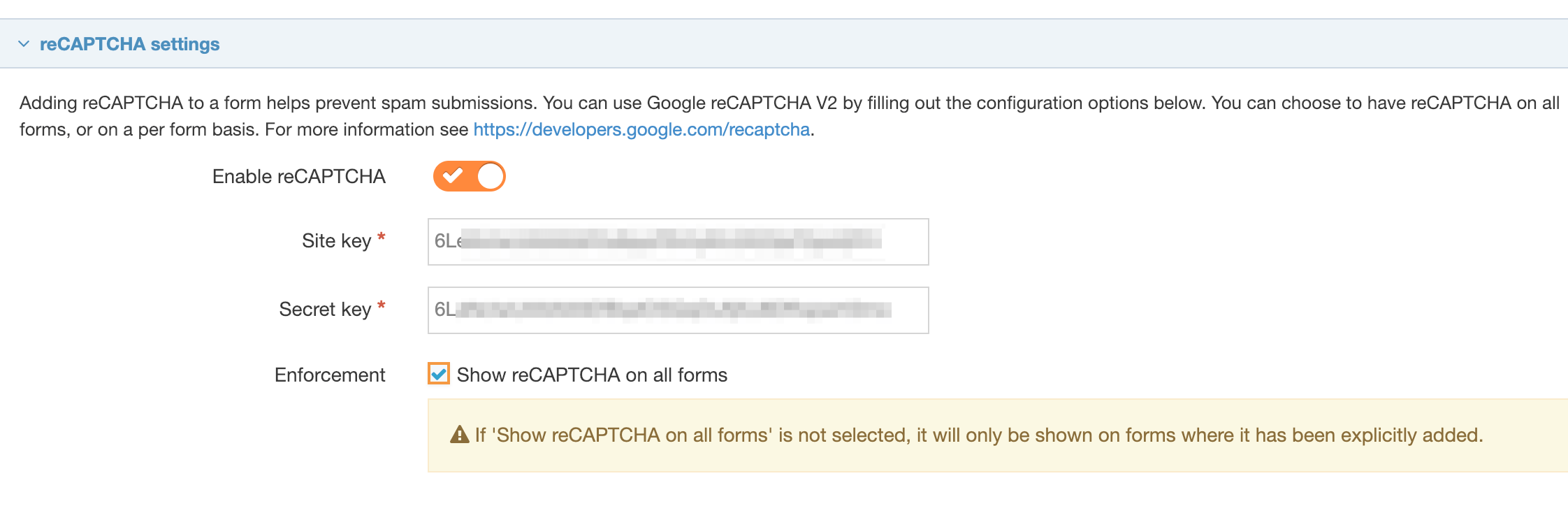Focus the Site key input field
The image size is (1568, 527).
[x=678, y=242]
